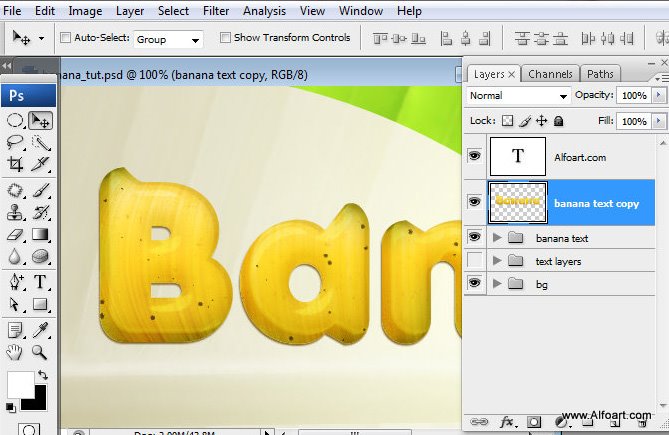669x435 pixels.
Task: Select the Spot Healing Brush tool
Action: [x=16, y=191]
